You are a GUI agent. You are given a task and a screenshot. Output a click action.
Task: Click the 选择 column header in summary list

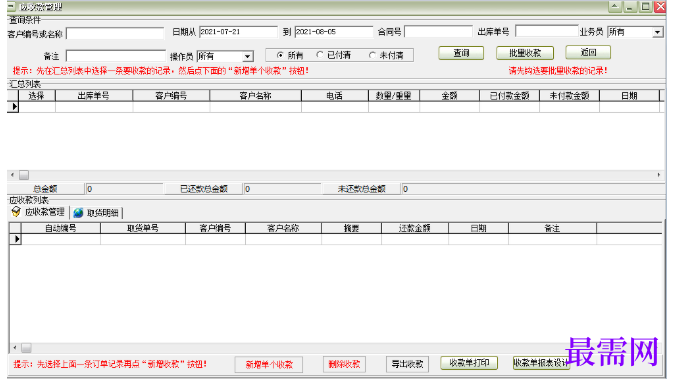click(37, 95)
